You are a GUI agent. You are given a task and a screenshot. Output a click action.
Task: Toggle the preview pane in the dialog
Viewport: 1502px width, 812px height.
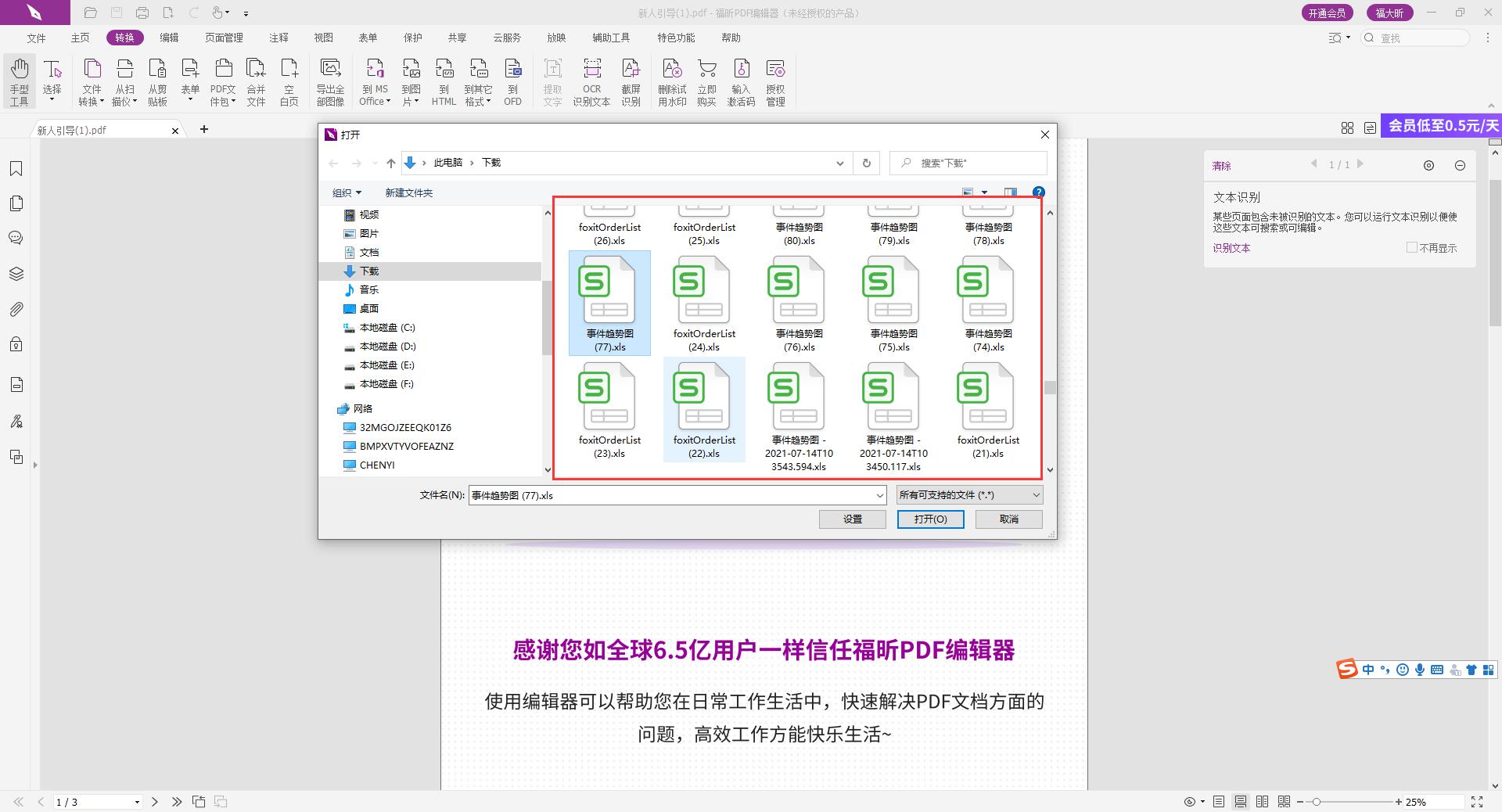click(1010, 192)
